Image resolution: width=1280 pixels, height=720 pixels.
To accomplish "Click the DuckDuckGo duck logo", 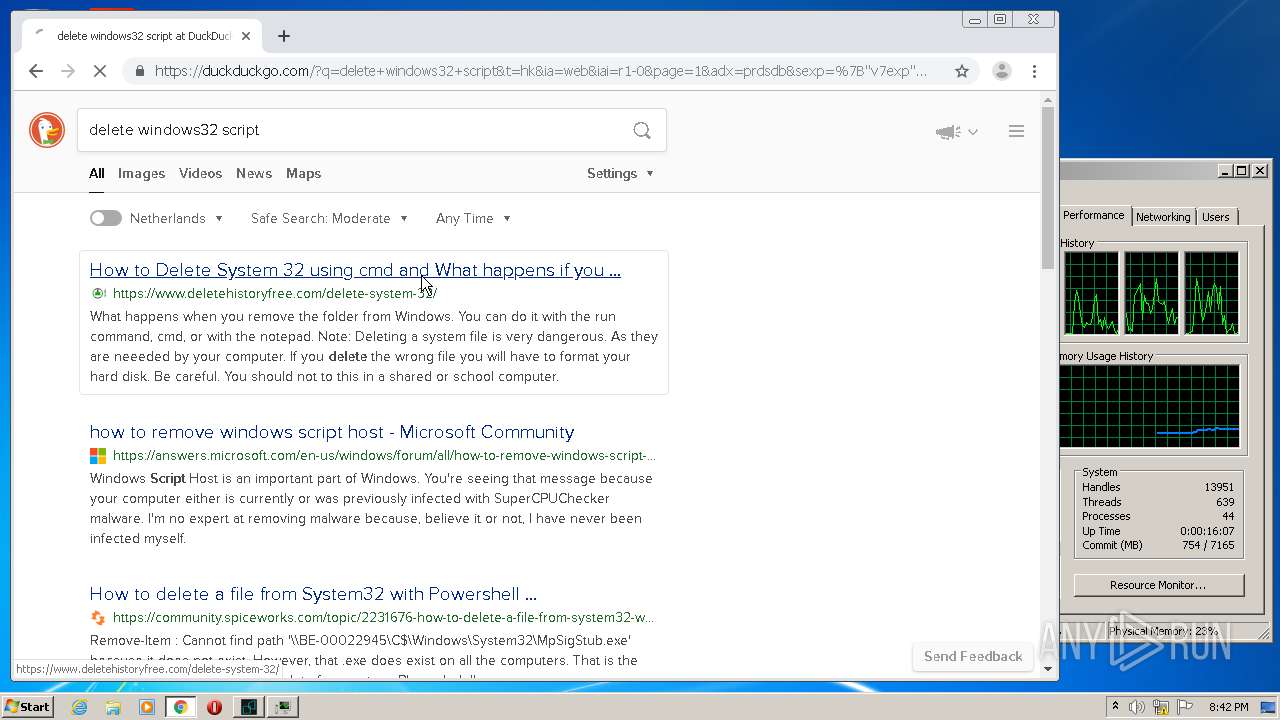I will coord(47,130).
